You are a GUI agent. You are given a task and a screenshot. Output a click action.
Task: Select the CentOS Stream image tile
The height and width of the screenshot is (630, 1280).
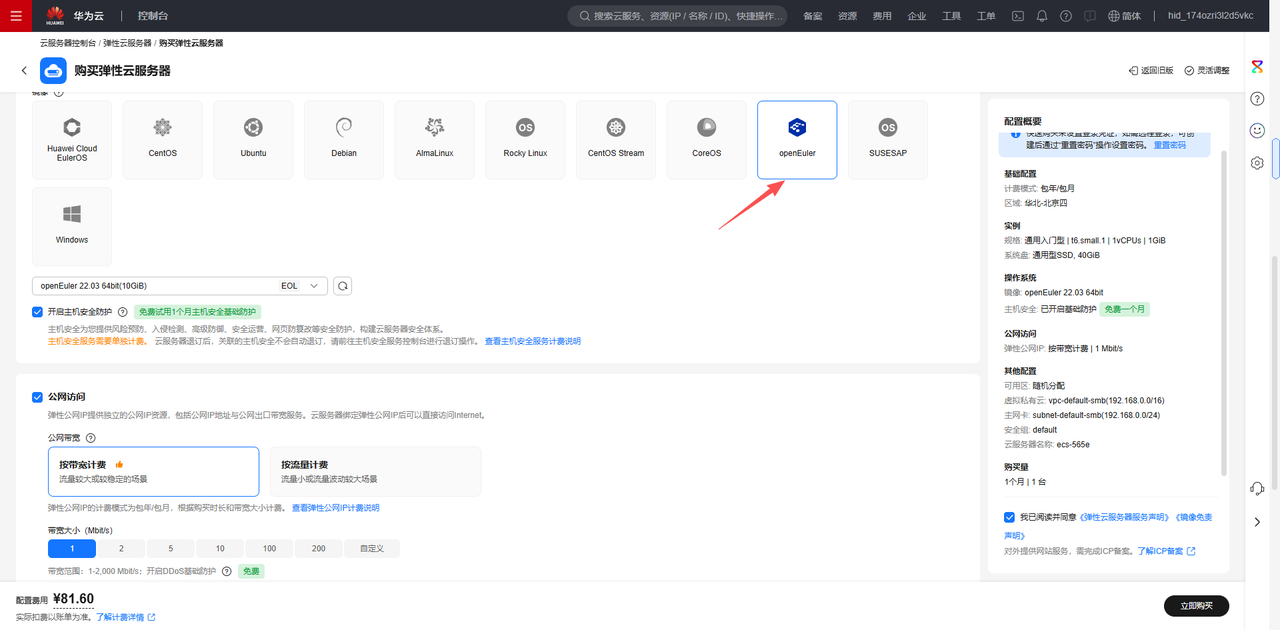[x=616, y=139]
